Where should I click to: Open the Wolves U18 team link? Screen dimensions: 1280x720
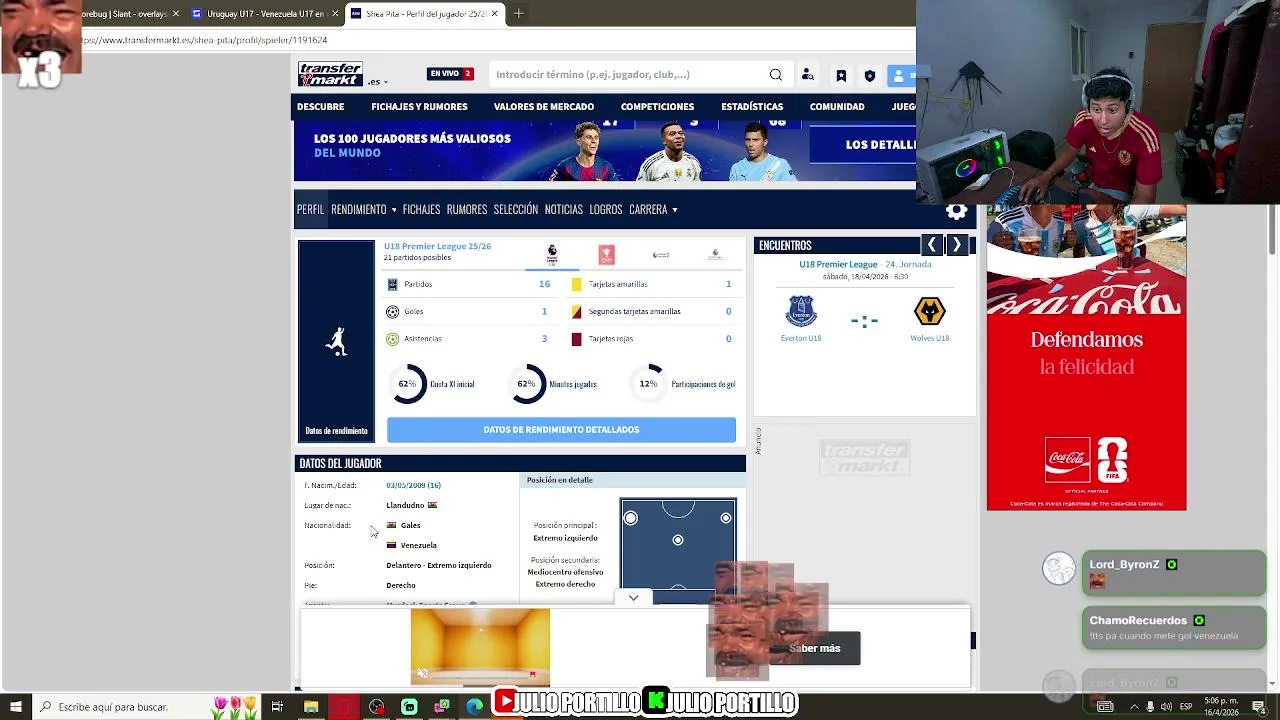(x=929, y=338)
